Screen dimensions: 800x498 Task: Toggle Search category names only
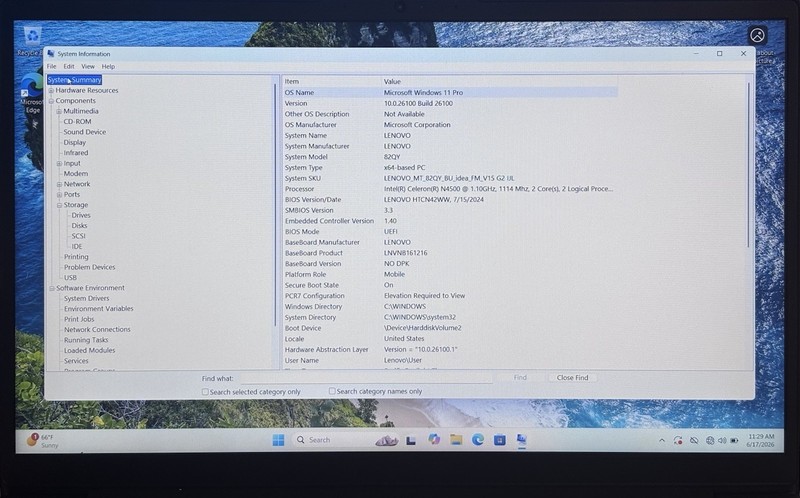point(332,391)
